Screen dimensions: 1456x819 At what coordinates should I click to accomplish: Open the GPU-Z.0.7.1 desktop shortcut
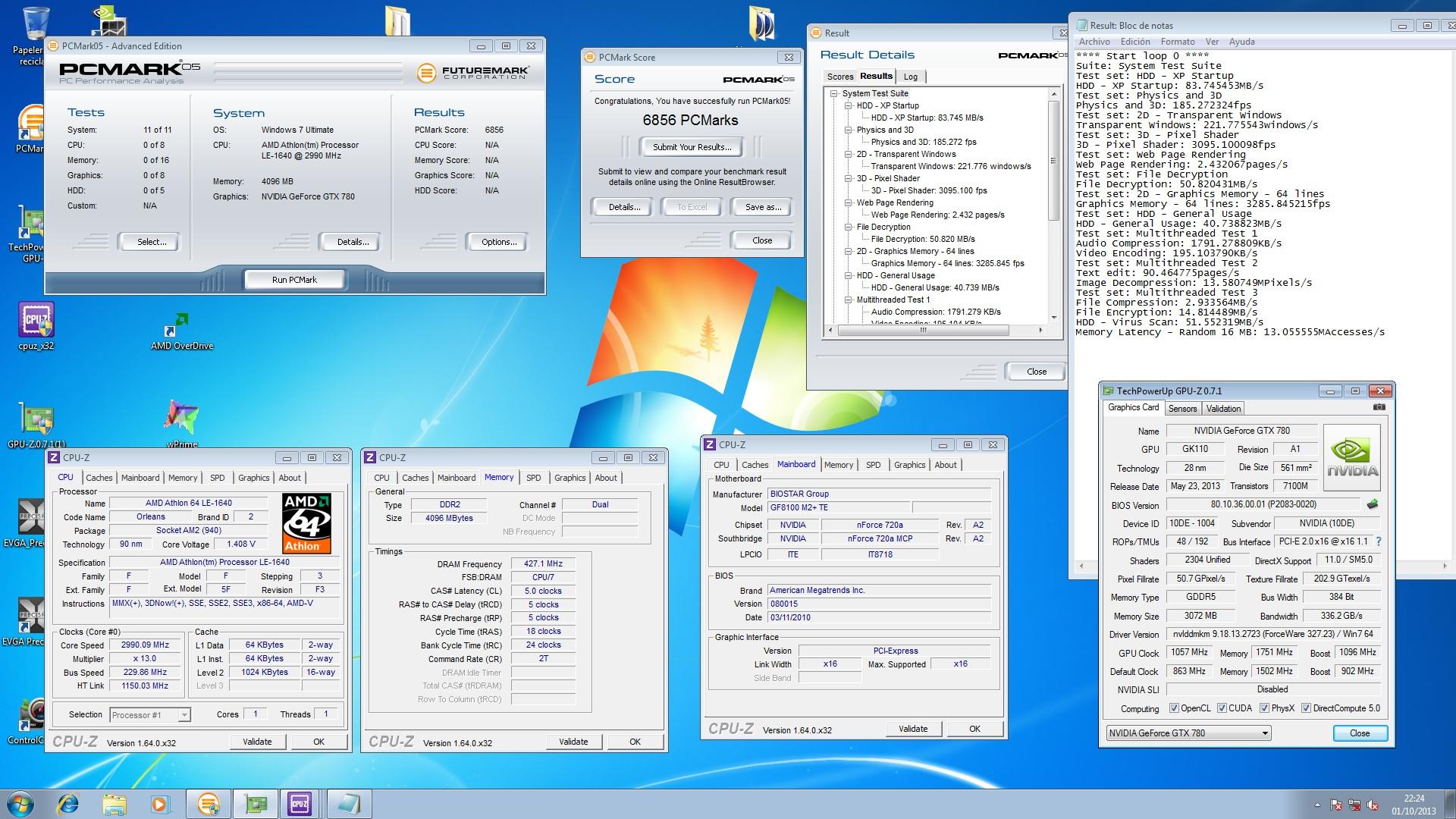(36, 425)
